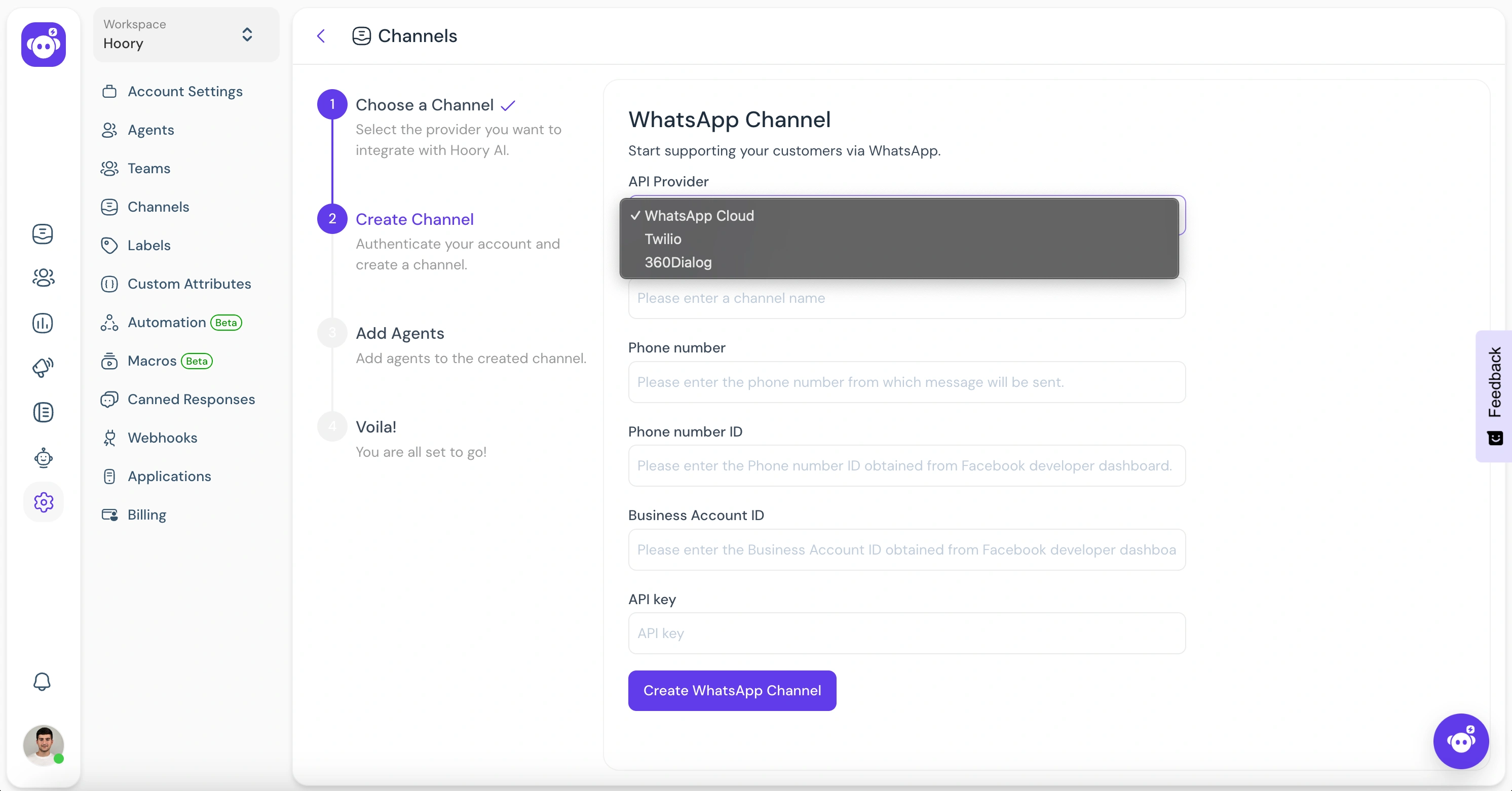
Task: Click the channel name input field
Action: (907, 299)
